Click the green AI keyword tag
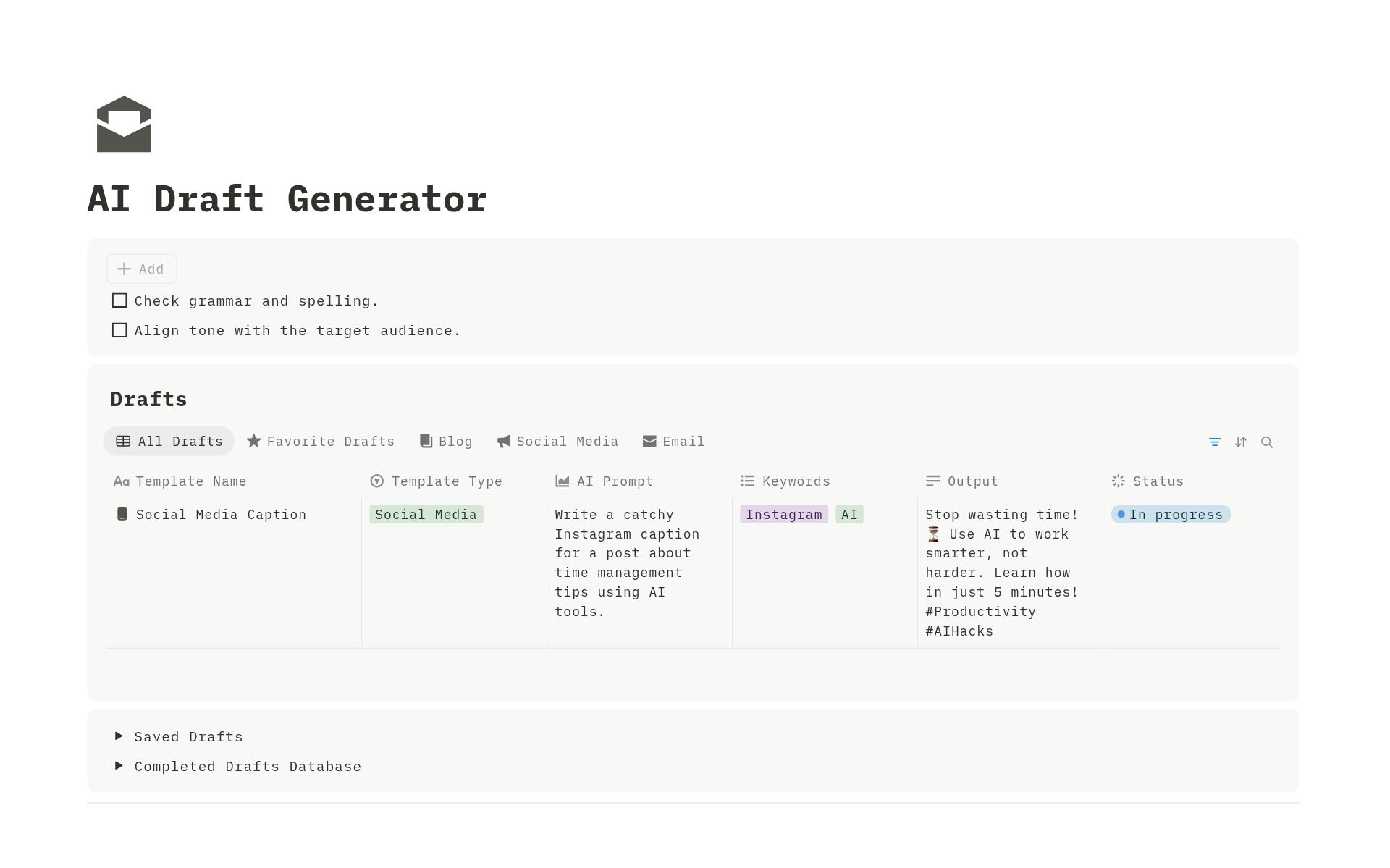The image size is (1390, 868). click(849, 515)
